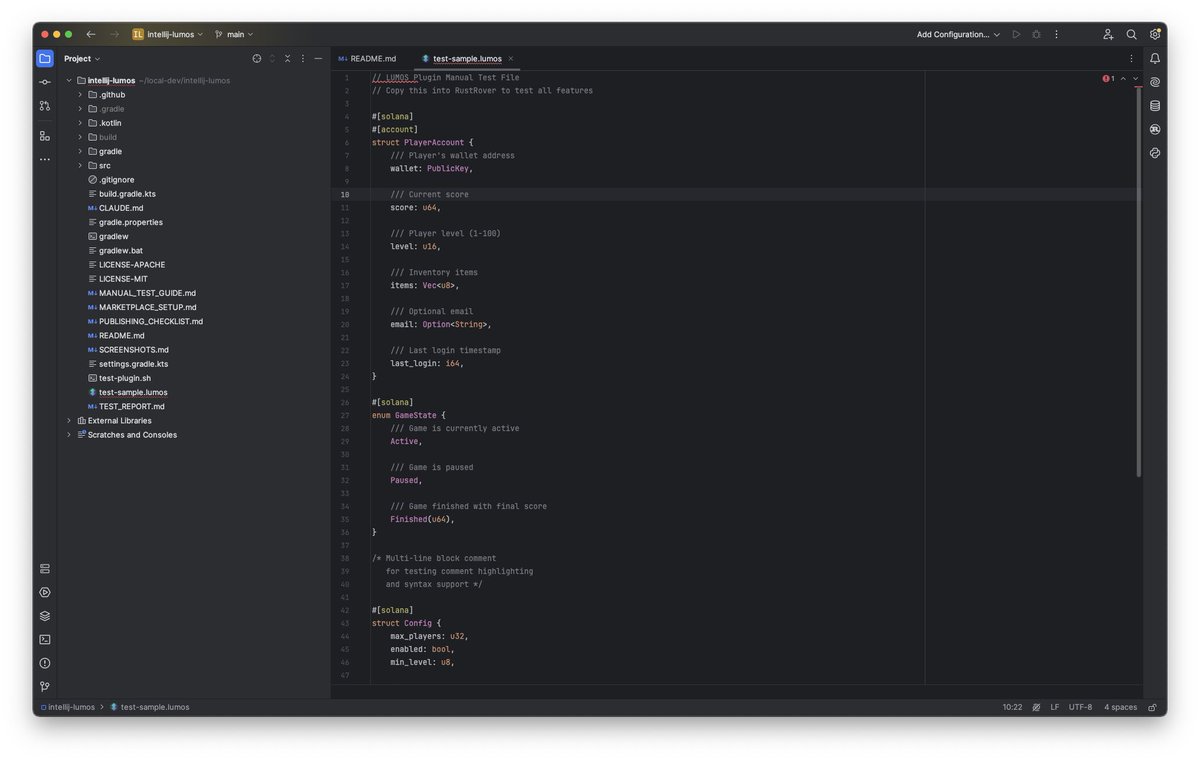Start debugging with the bug icon
The width and height of the screenshot is (1200, 760).
[x=1036, y=34]
